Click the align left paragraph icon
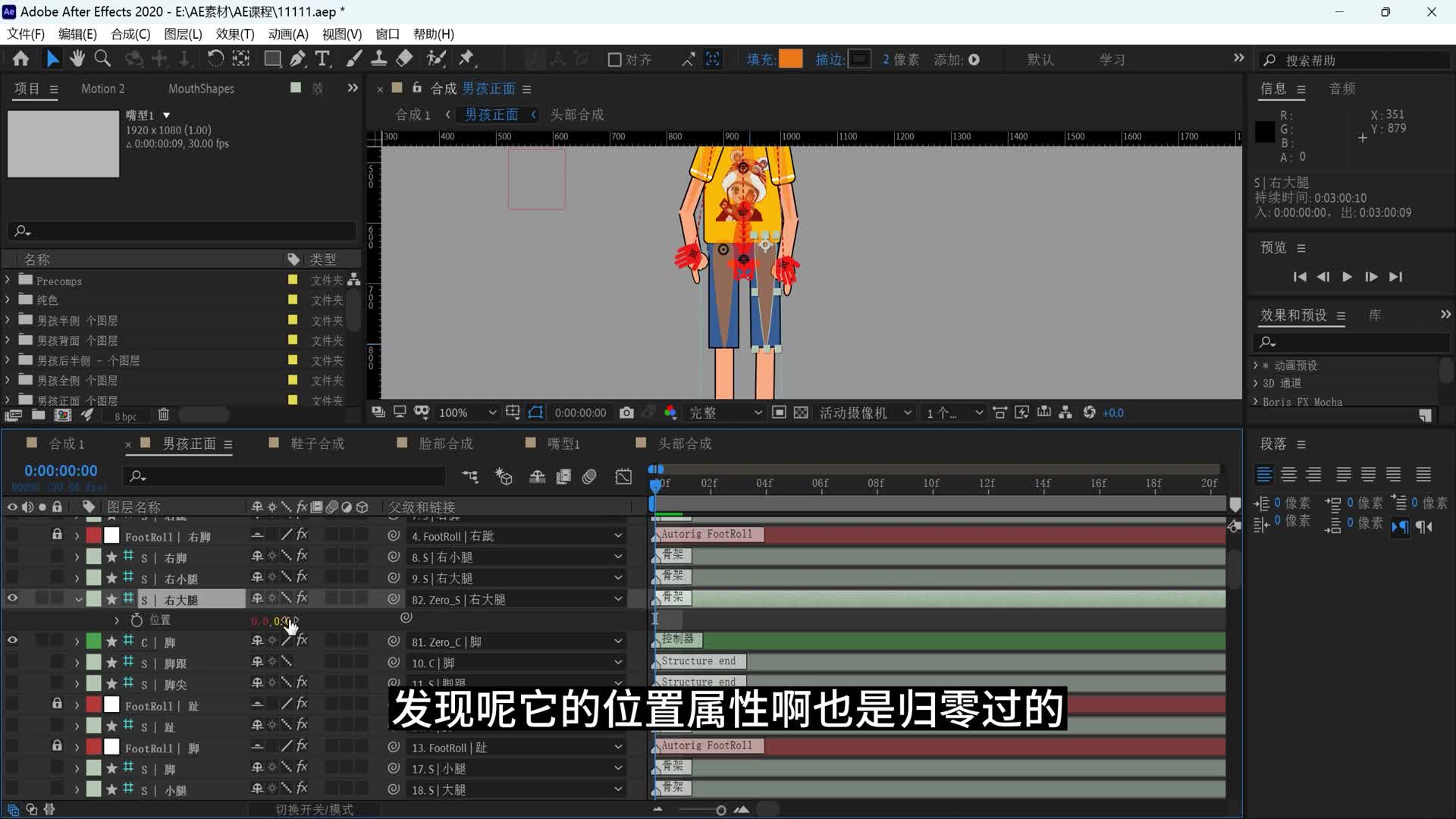Image resolution: width=1456 pixels, height=819 pixels. coord(1264,475)
